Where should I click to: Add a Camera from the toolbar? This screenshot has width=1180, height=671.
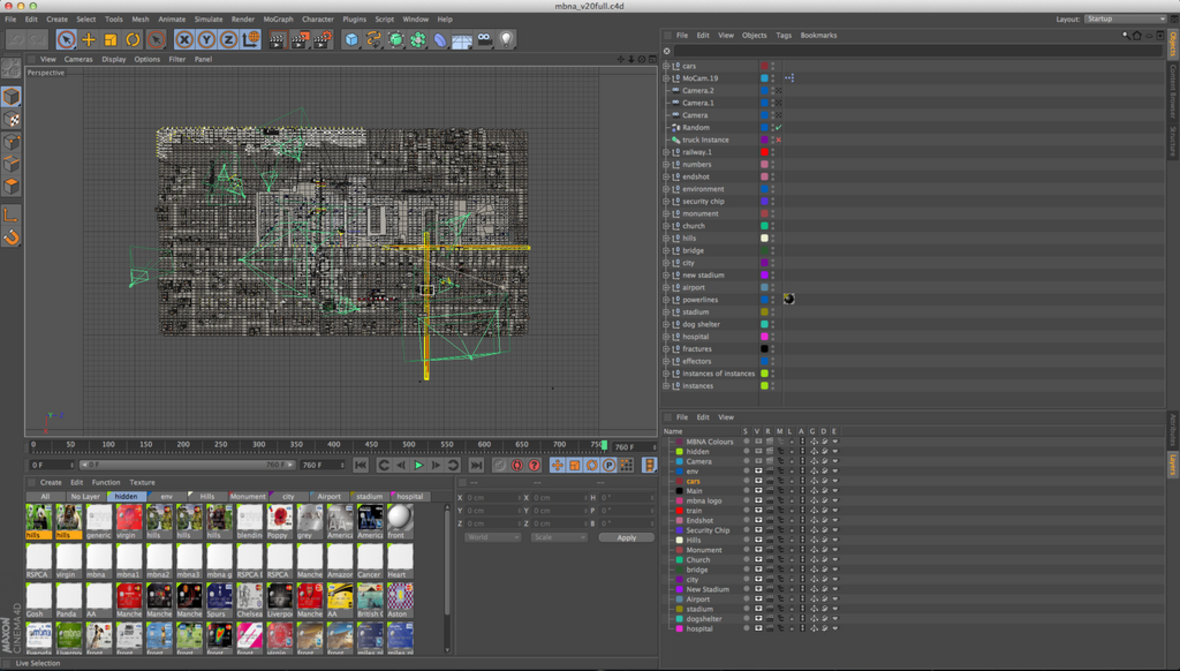tap(484, 40)
